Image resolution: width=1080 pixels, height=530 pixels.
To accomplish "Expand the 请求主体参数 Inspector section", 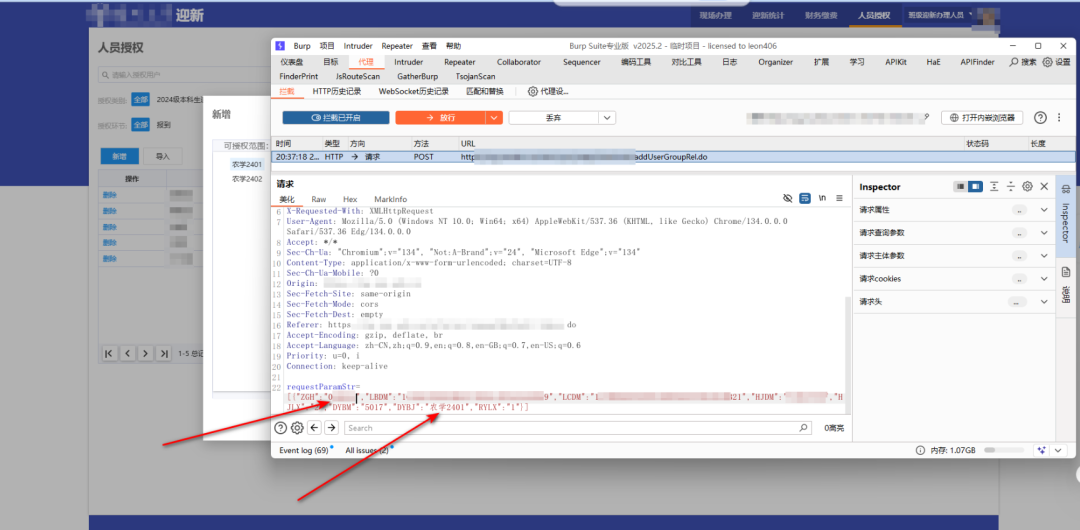I will click(x=1043, y=256).
